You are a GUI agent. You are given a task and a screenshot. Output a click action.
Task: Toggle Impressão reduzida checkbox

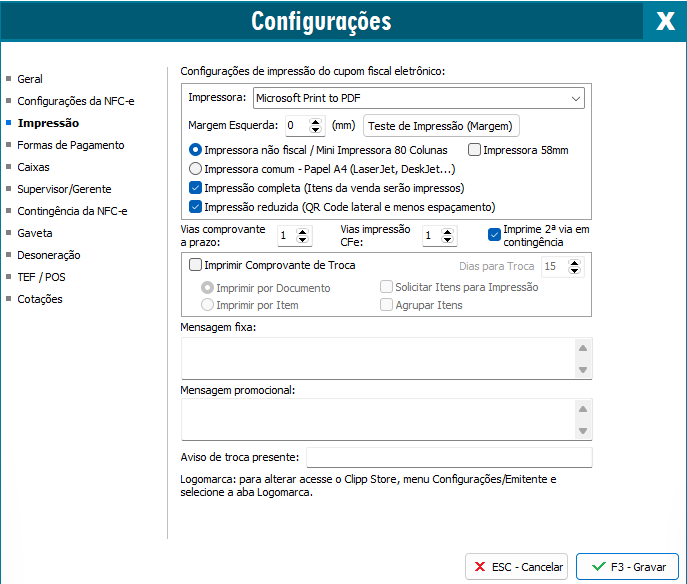tap(196, 207)
